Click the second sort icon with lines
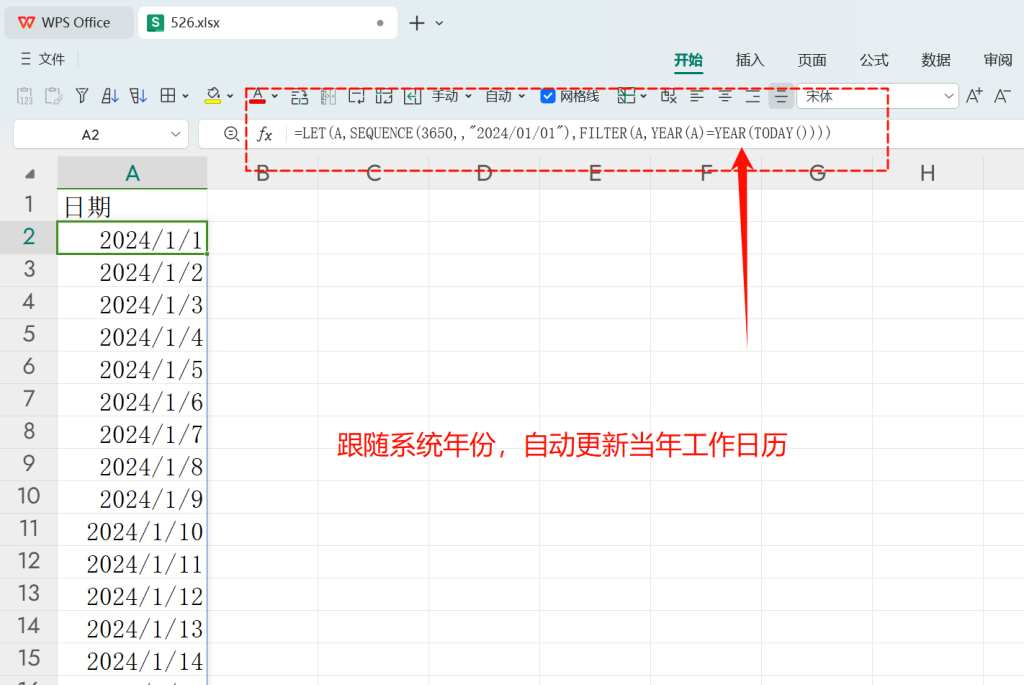 click(138, 96)
